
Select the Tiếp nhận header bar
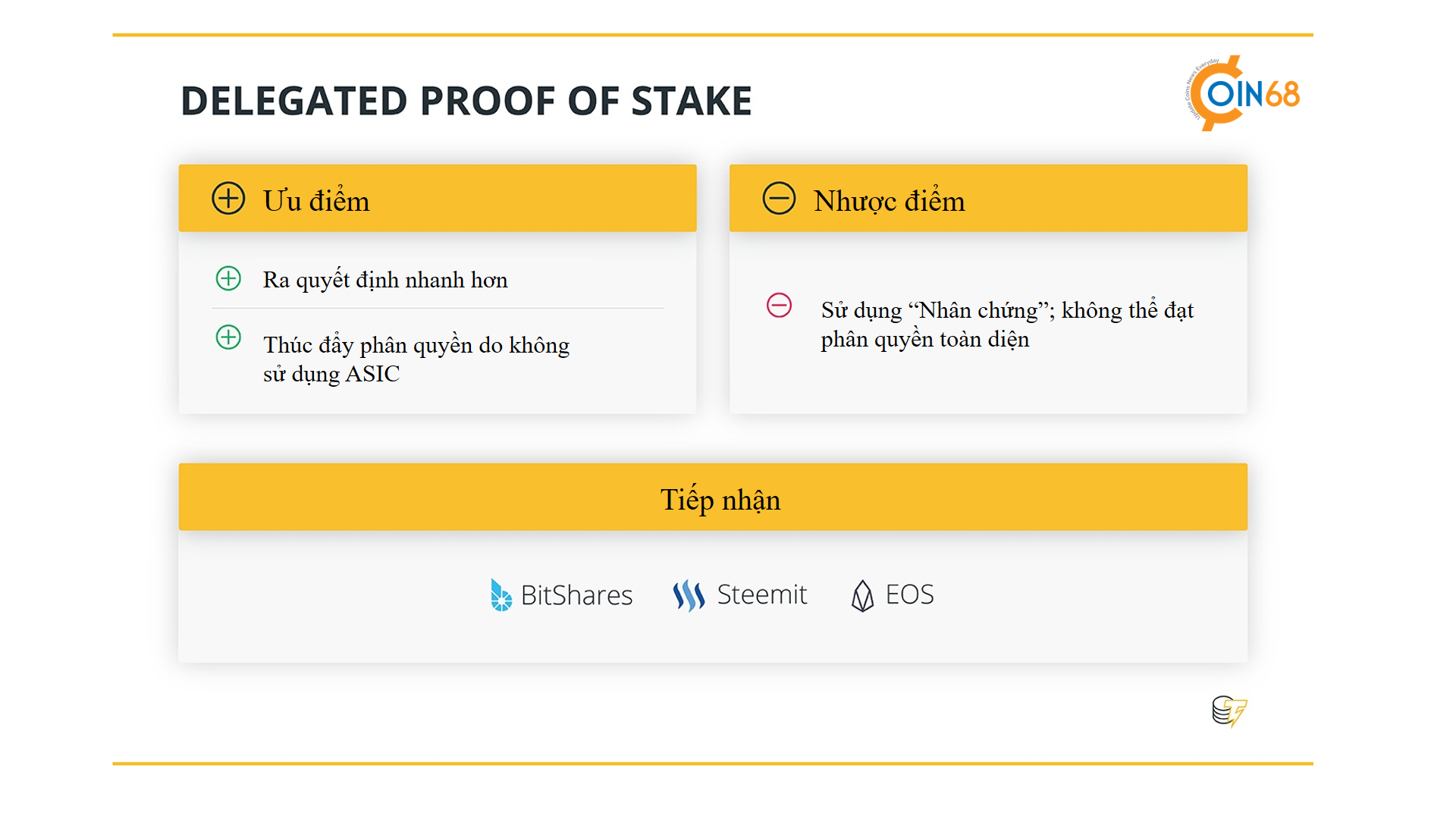click(713, 497)
